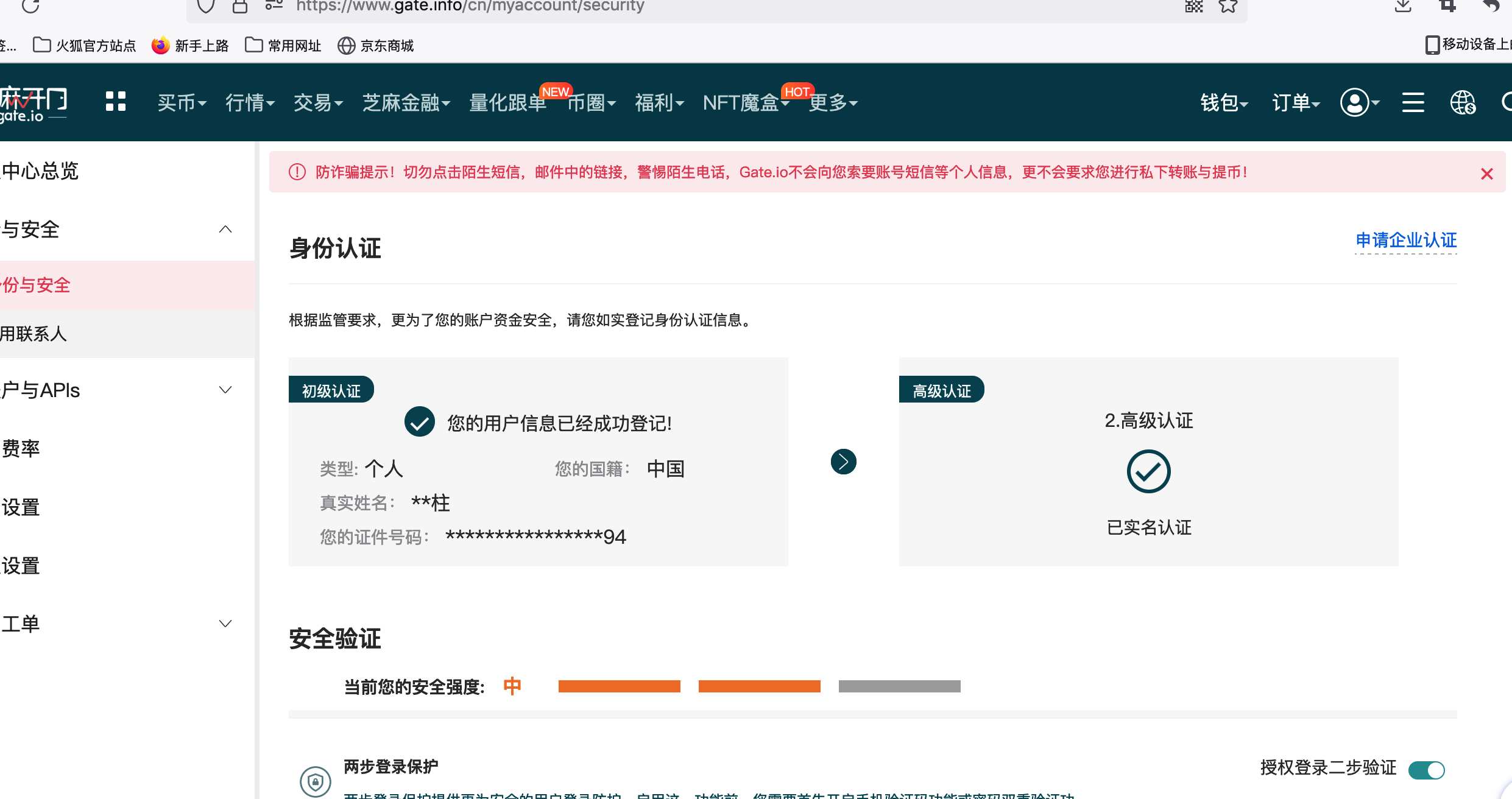Open 费率 in the sidebar
This screenshot has width=1512, height=799.
21,448
